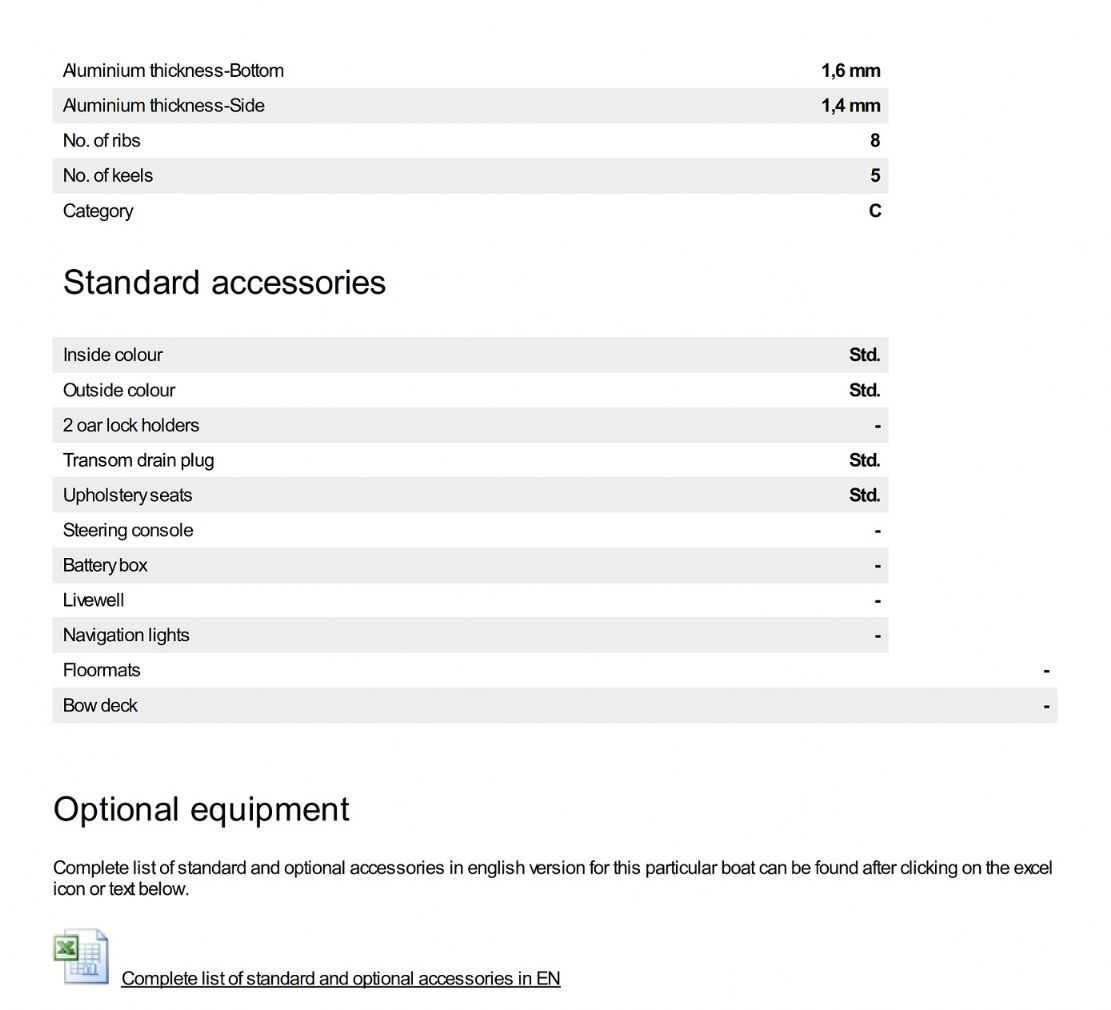Click the Std. value for Outside colour
Image resolution: width=1111 pixels, height=1010 pixels.
click(x=864, y=390)
